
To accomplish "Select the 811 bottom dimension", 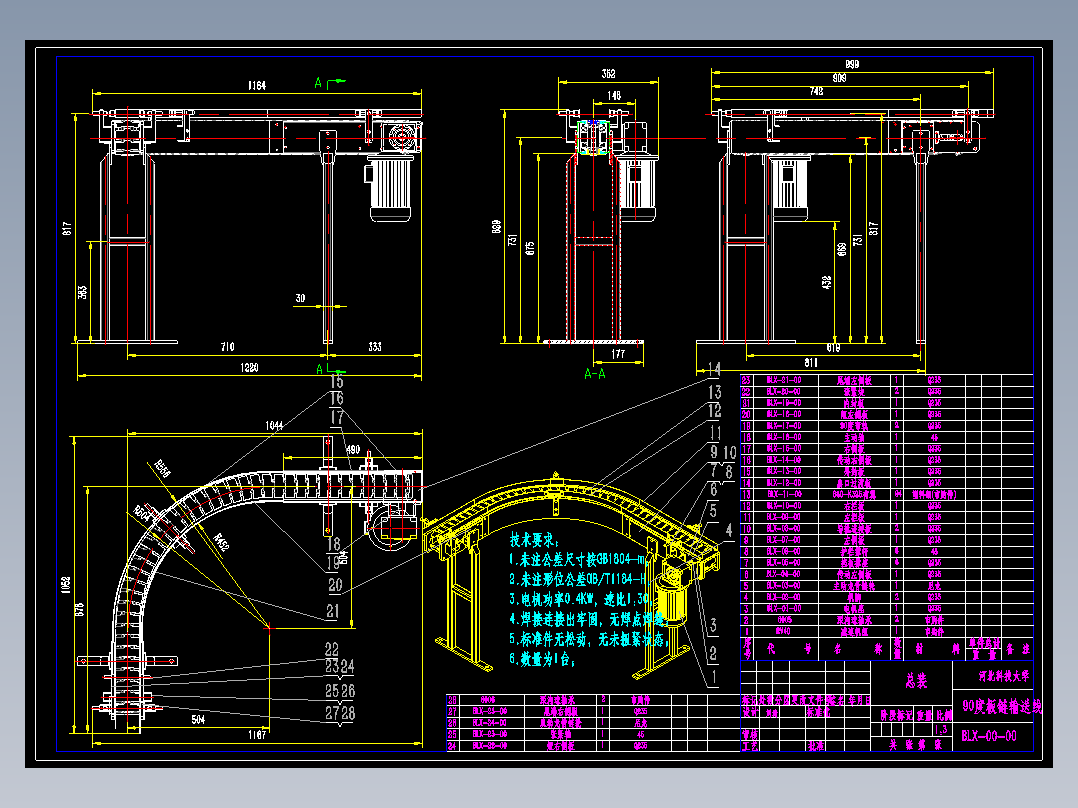I will [x=811, y=362].
